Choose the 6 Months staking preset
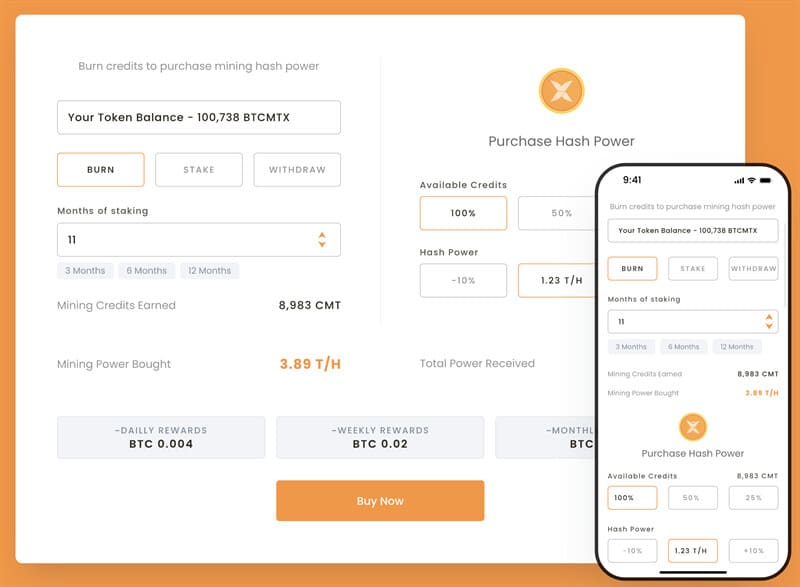800x587 pixels. click(146, 270)
